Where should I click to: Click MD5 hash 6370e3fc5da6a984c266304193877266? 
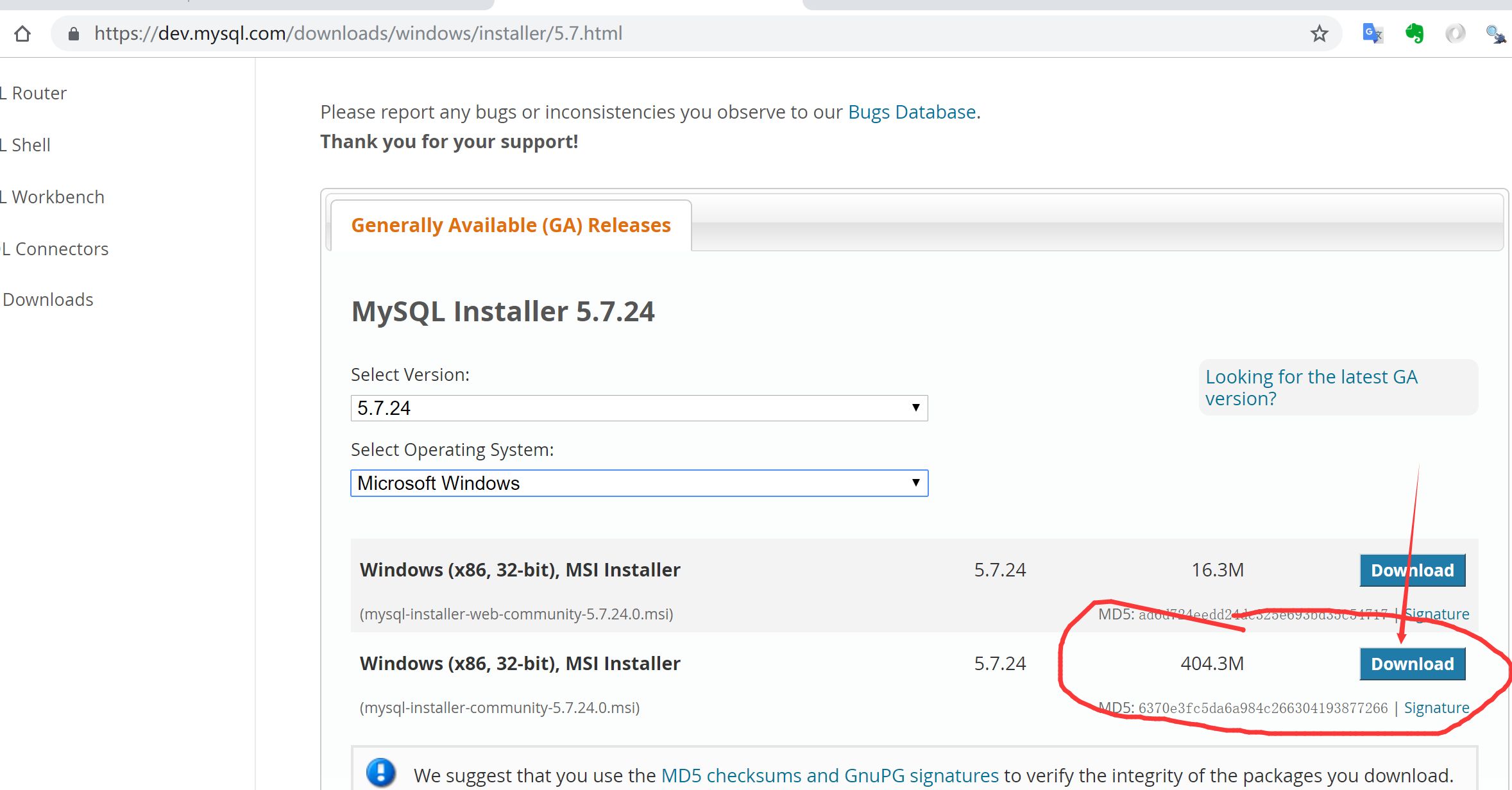click(x=1262, y=708)
